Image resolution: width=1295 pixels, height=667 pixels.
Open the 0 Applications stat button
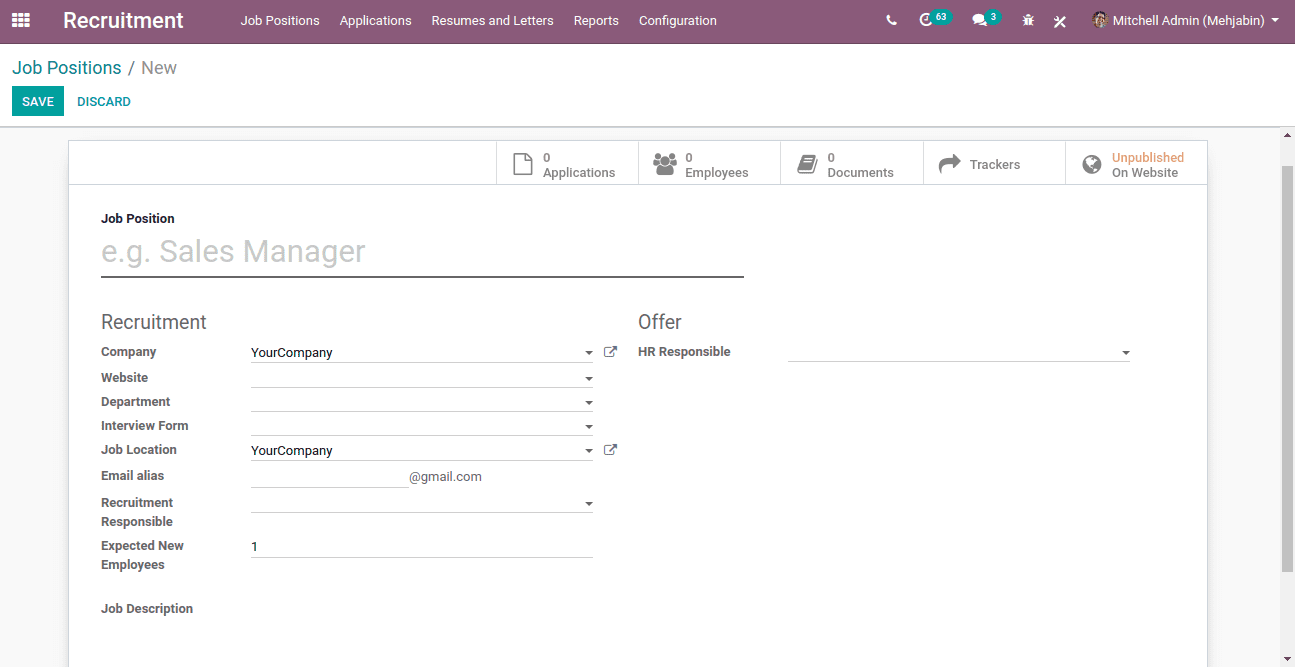click(x=567, y=163)
